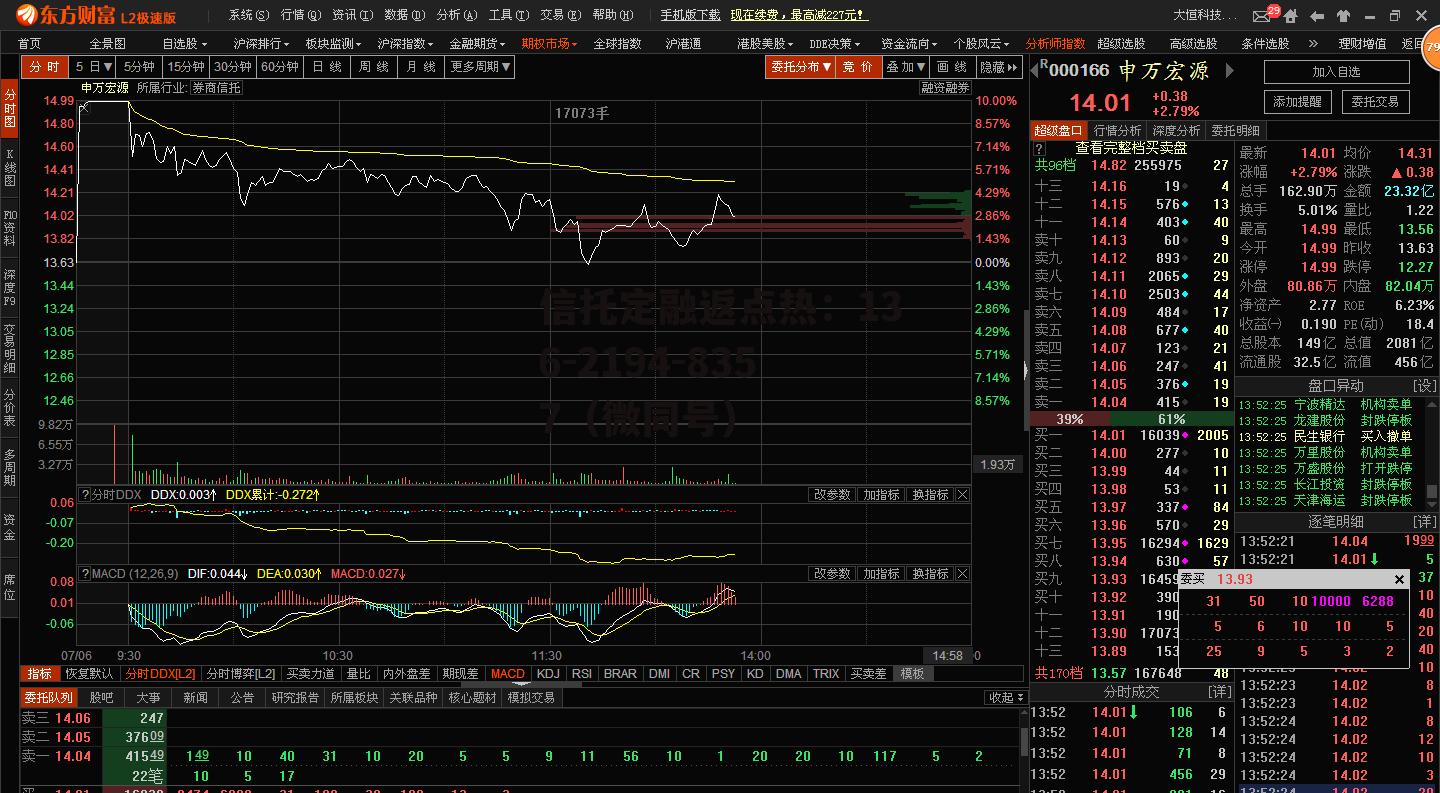The height and width of the screenshot is (793, 1440).
Task: Switch to the 行情分析 tab
Action: click(x=1117, y=131)
